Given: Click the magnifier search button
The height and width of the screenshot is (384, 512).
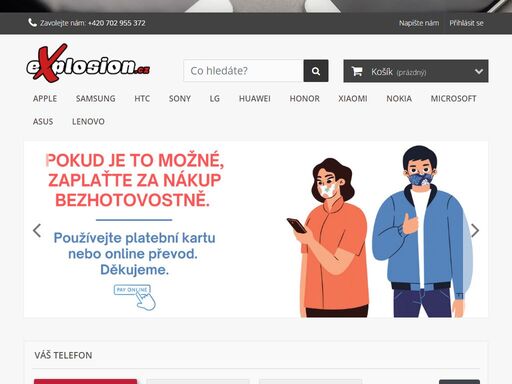Looking at the screenshot, I should click(316, 71).
